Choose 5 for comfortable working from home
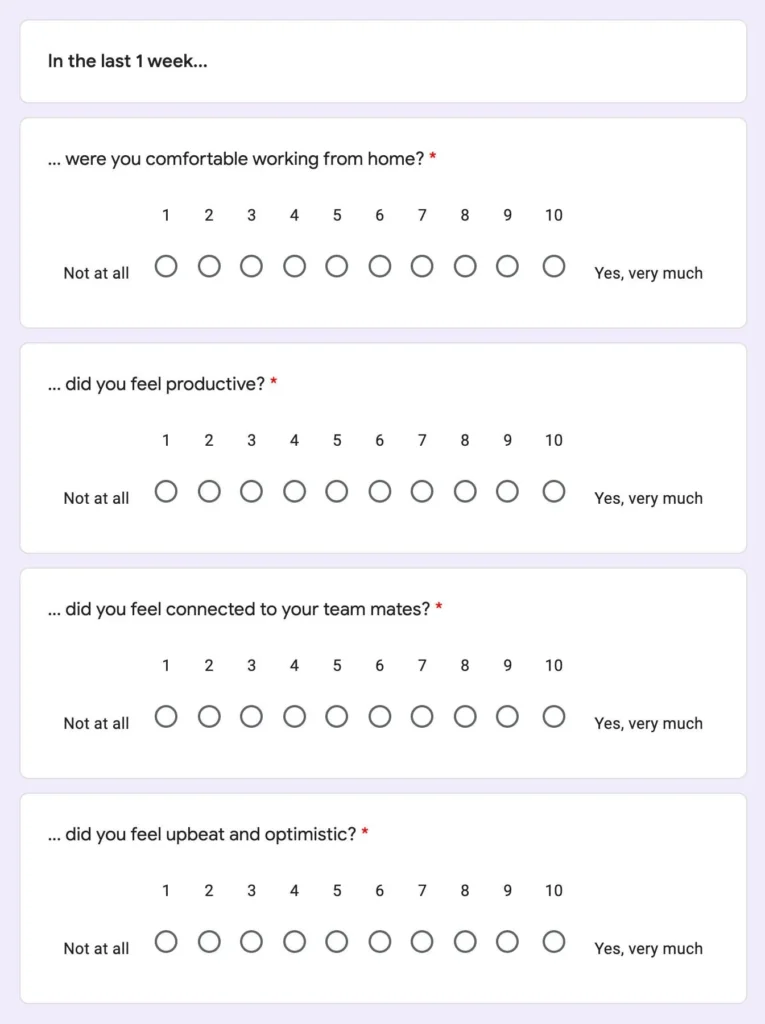Viewport: 765px width, 1024px height. [x=337, y=267]
